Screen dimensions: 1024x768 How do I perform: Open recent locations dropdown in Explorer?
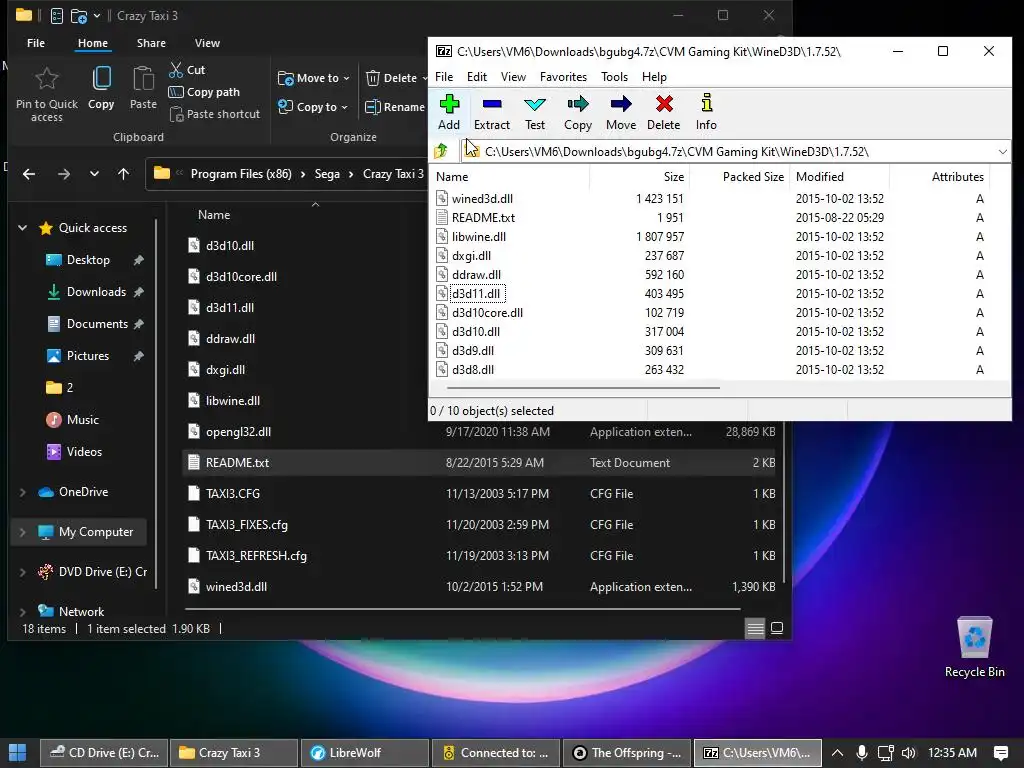(94, 174)
